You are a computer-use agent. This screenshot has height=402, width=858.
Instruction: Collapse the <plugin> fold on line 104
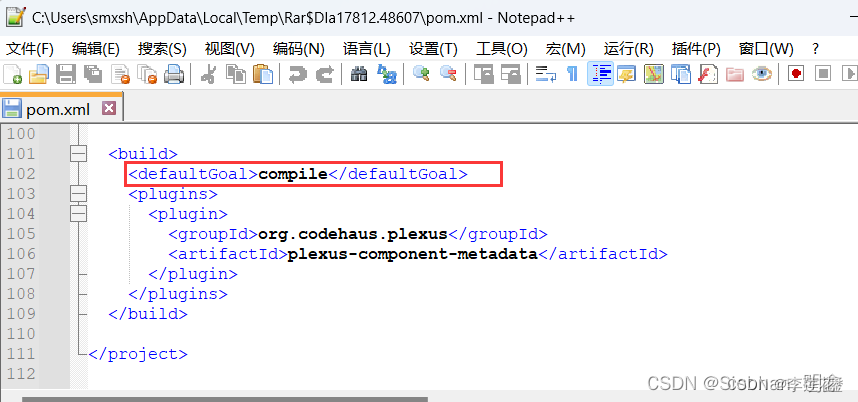pos(79,214)
